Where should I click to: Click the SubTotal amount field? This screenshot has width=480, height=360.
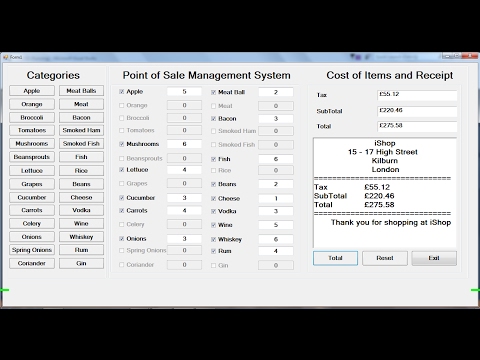click(x=417, y=111)
